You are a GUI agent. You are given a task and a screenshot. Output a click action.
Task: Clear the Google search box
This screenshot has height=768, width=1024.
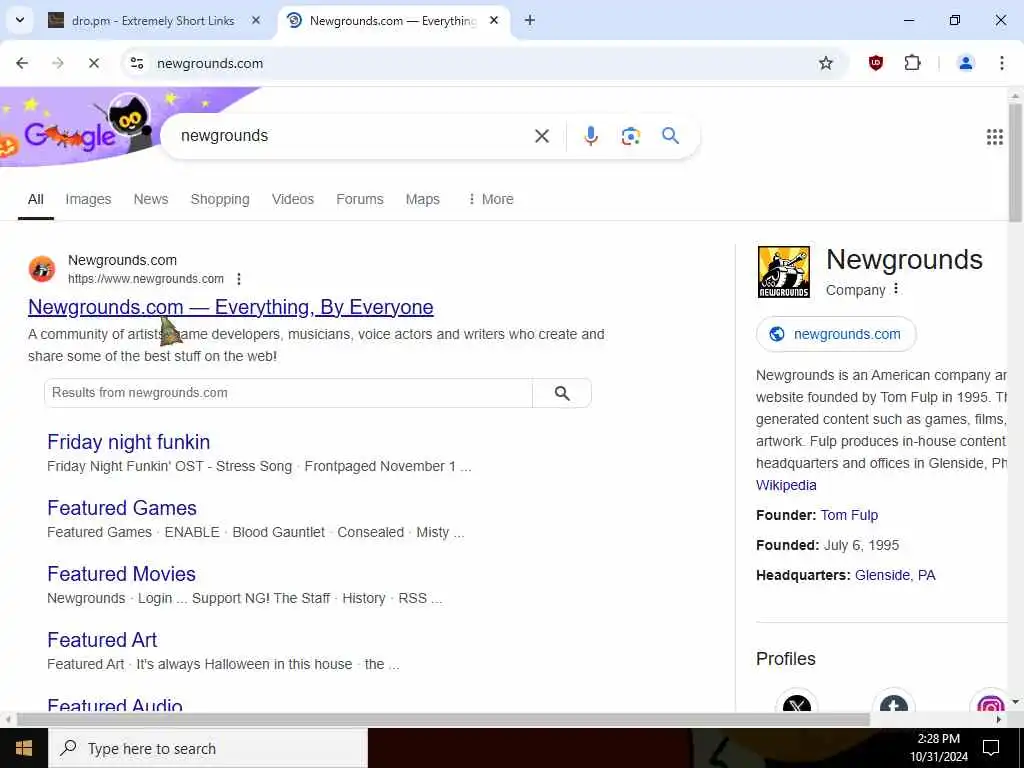coord(541,136)
